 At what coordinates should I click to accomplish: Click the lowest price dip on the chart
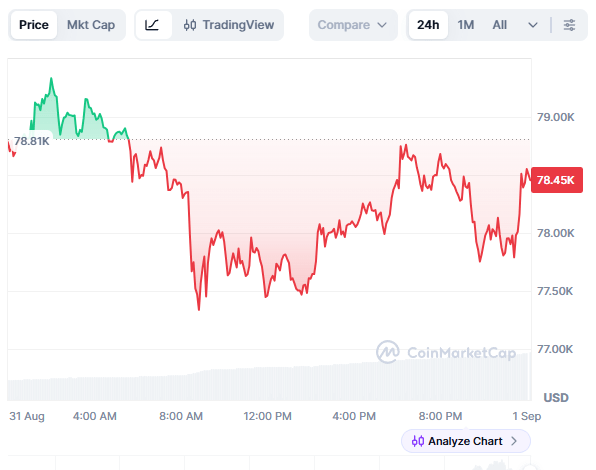[x=199, y=309]
